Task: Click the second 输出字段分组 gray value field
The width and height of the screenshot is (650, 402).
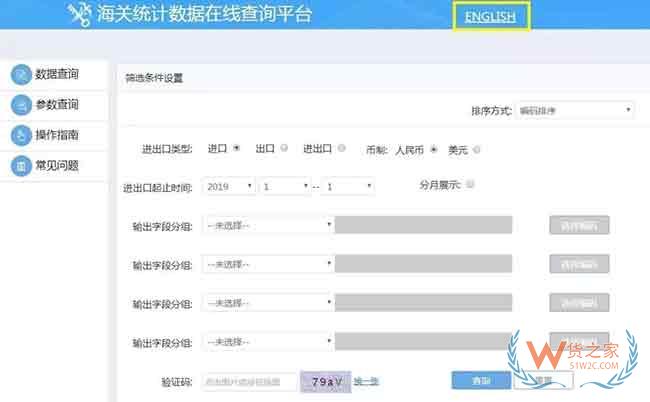Action: [423, 264]
